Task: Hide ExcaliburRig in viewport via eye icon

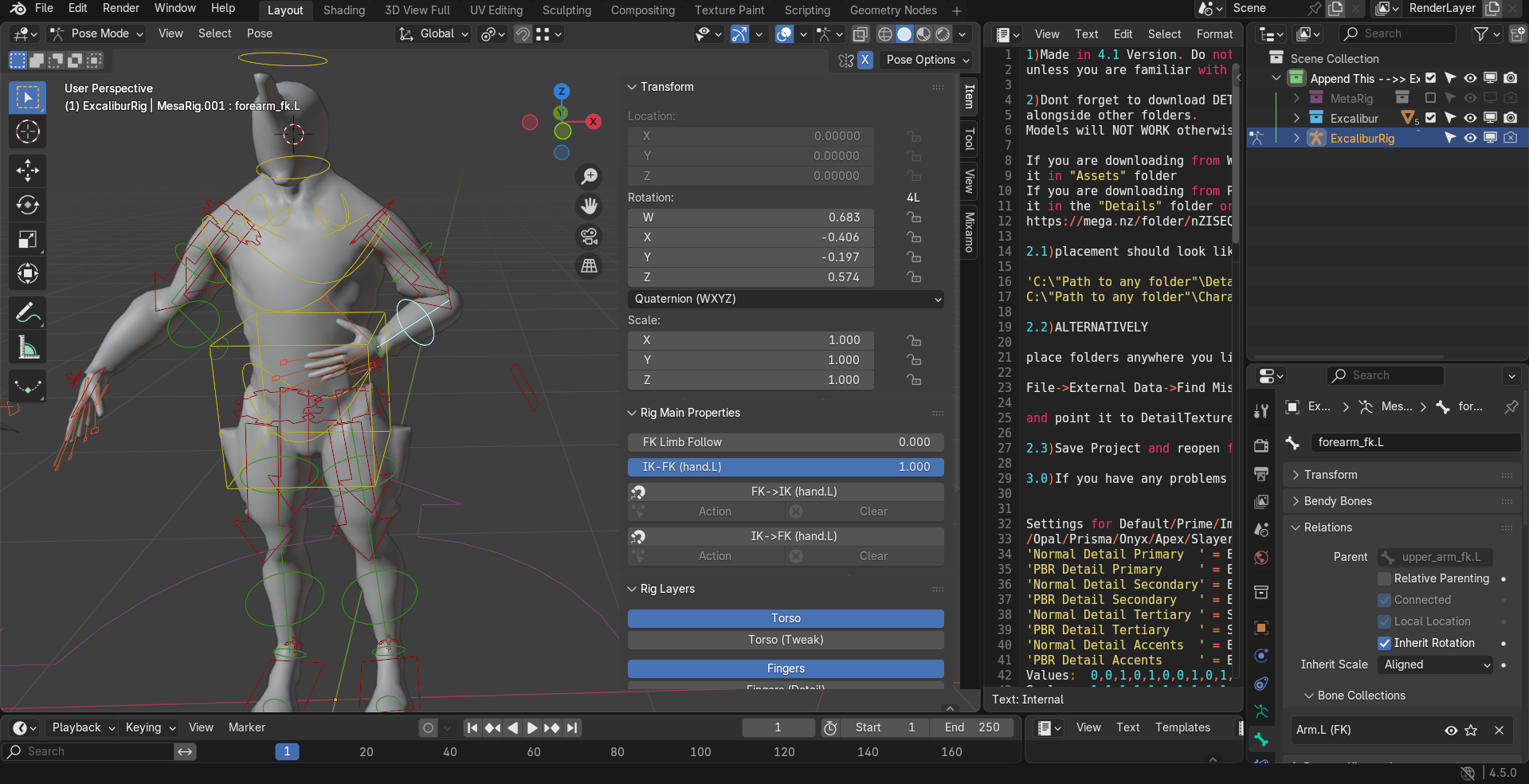Action: (x=1470, y=138)
